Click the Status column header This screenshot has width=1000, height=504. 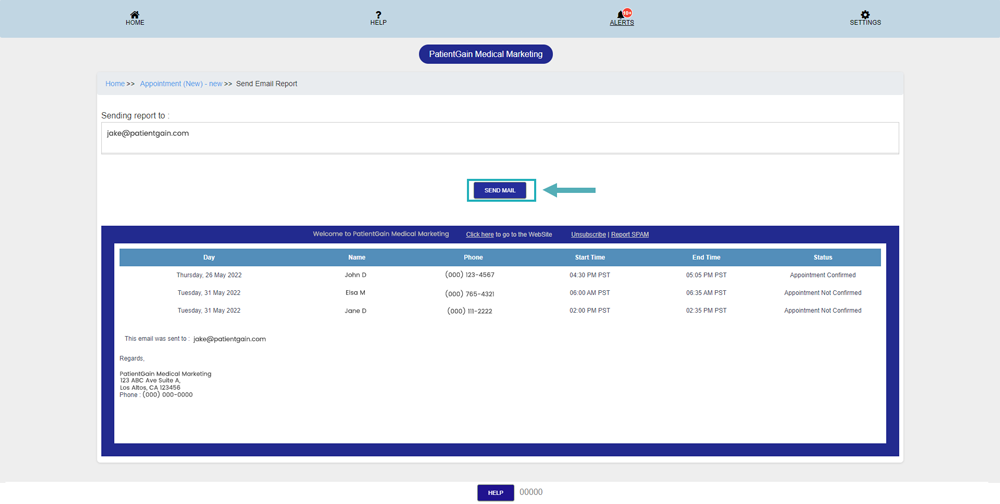click(823, 258)
